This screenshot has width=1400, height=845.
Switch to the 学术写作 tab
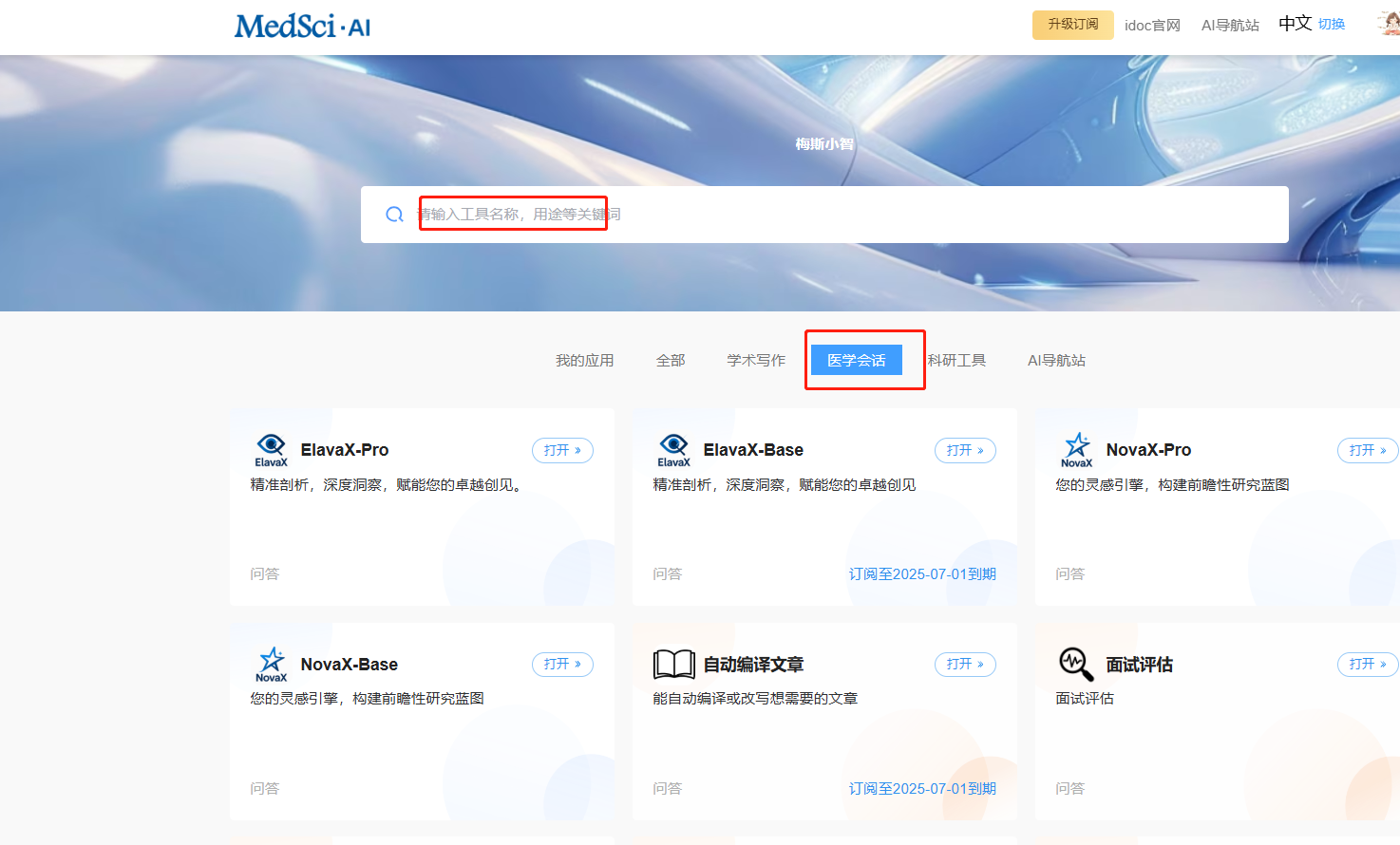[756, 361]
